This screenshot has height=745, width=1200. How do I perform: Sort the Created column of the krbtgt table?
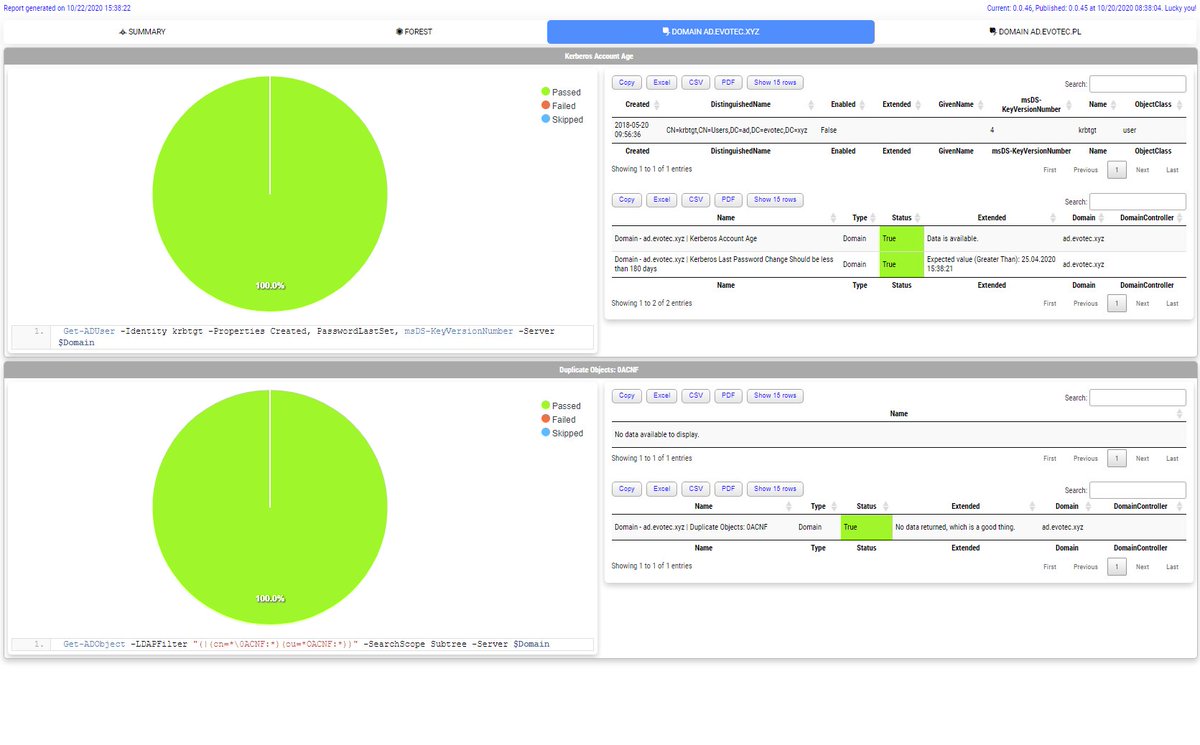pyautogui.click(x=639, y=104)
